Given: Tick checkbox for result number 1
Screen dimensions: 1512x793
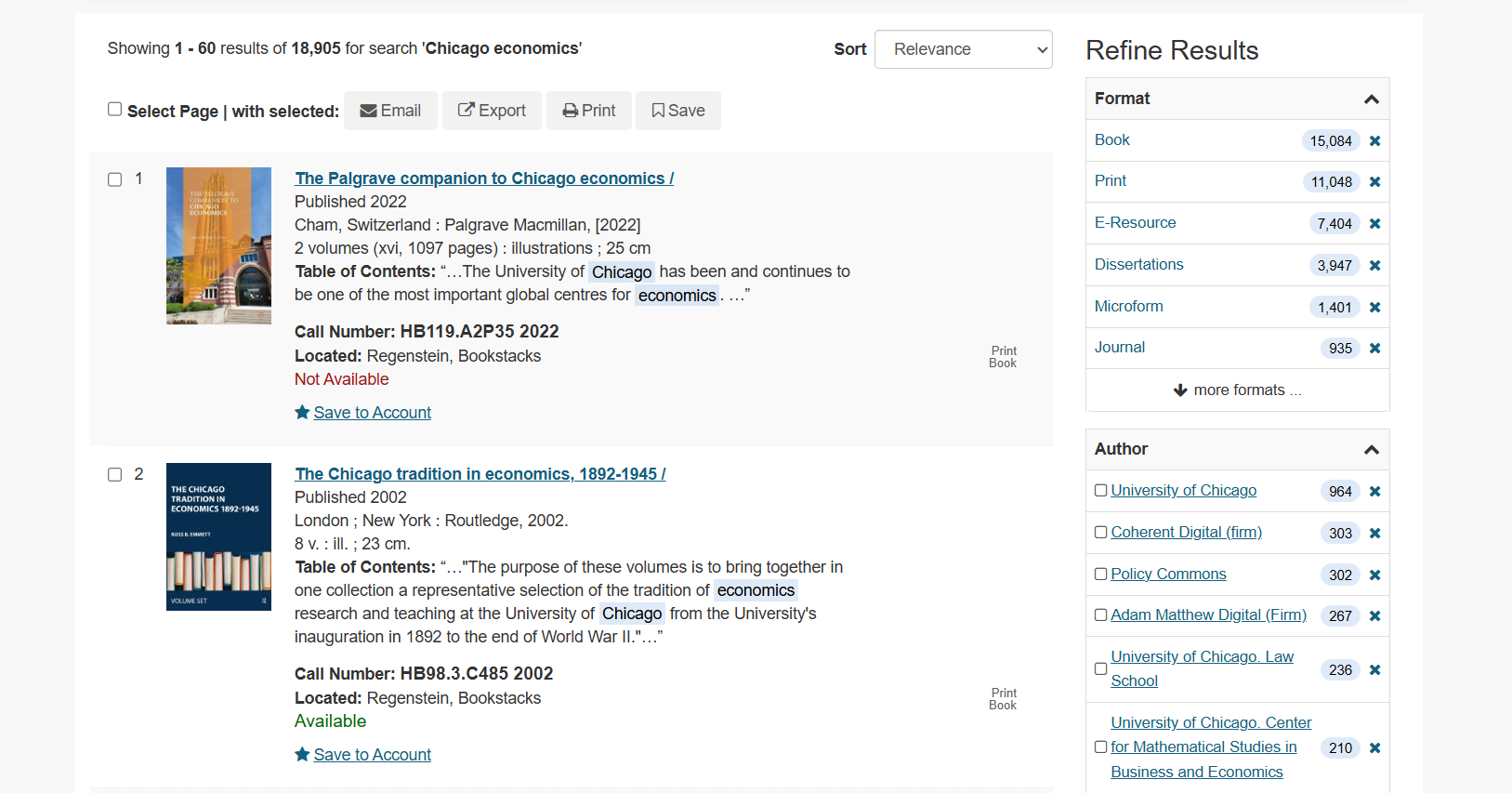Looking at the screenshot, I should tap(115, 179).
